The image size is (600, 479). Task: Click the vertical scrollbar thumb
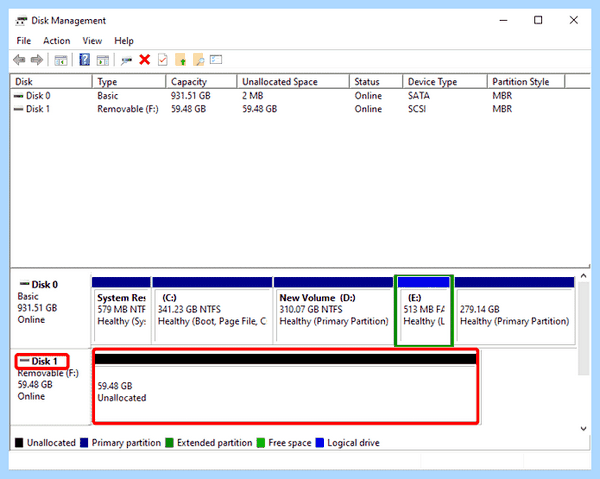click(x=583, y=329)
